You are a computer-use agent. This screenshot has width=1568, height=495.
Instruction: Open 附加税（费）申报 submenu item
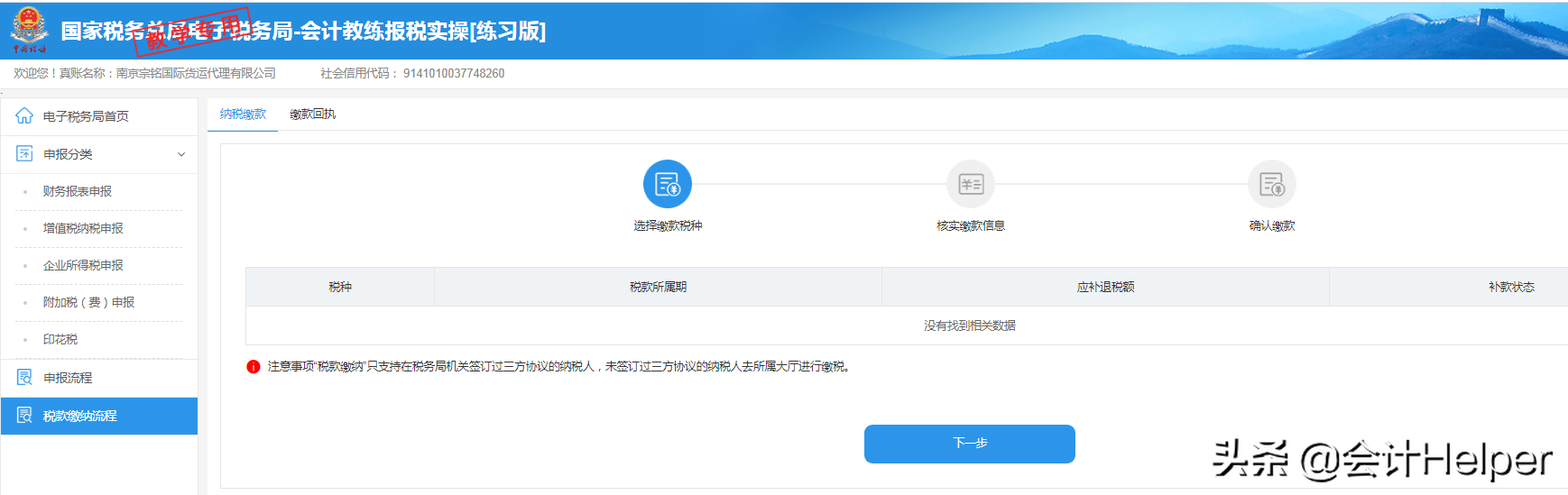[88, 302]
